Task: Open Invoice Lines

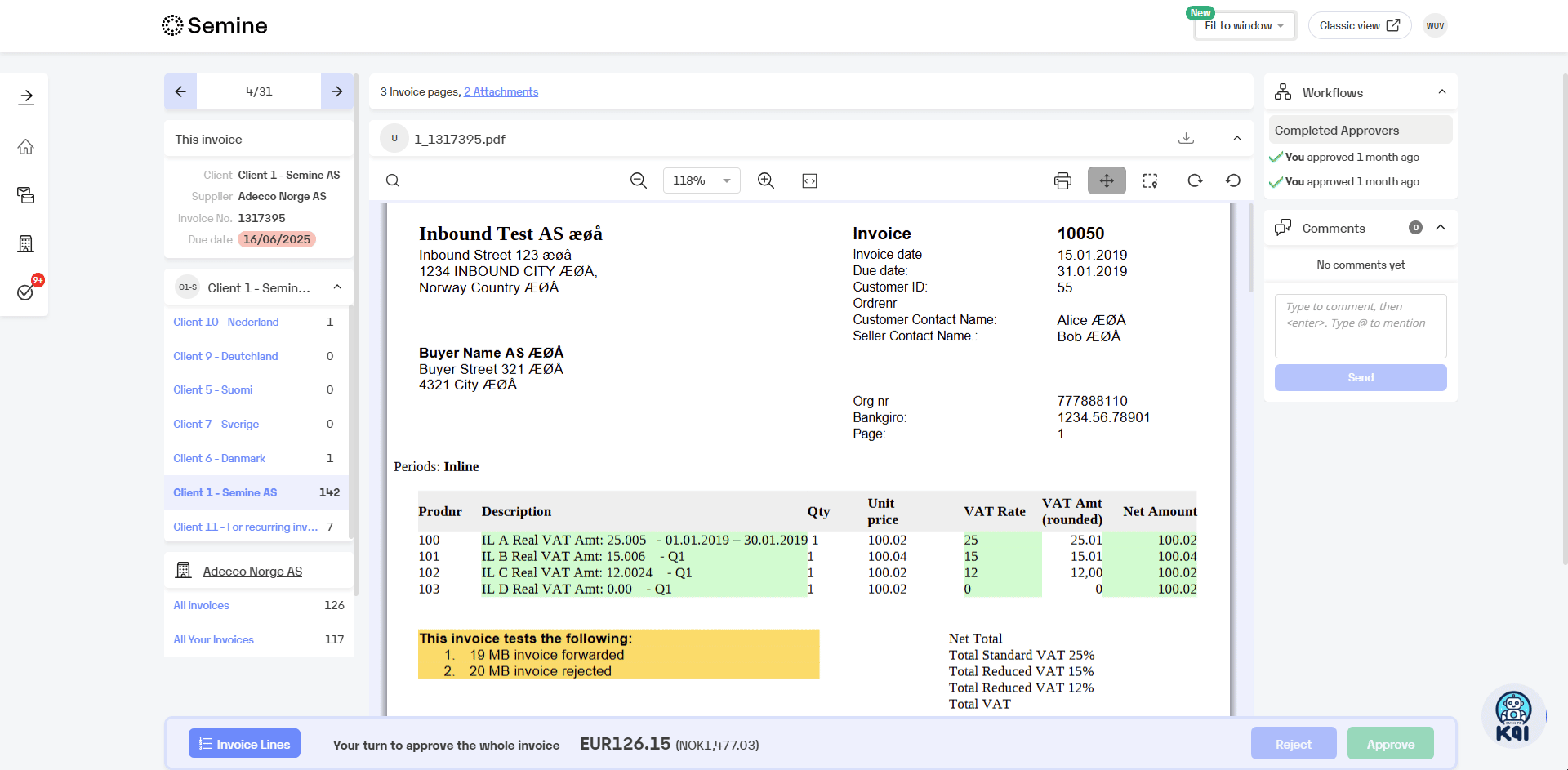Action: pyautogui.click(x=244, y=744)
